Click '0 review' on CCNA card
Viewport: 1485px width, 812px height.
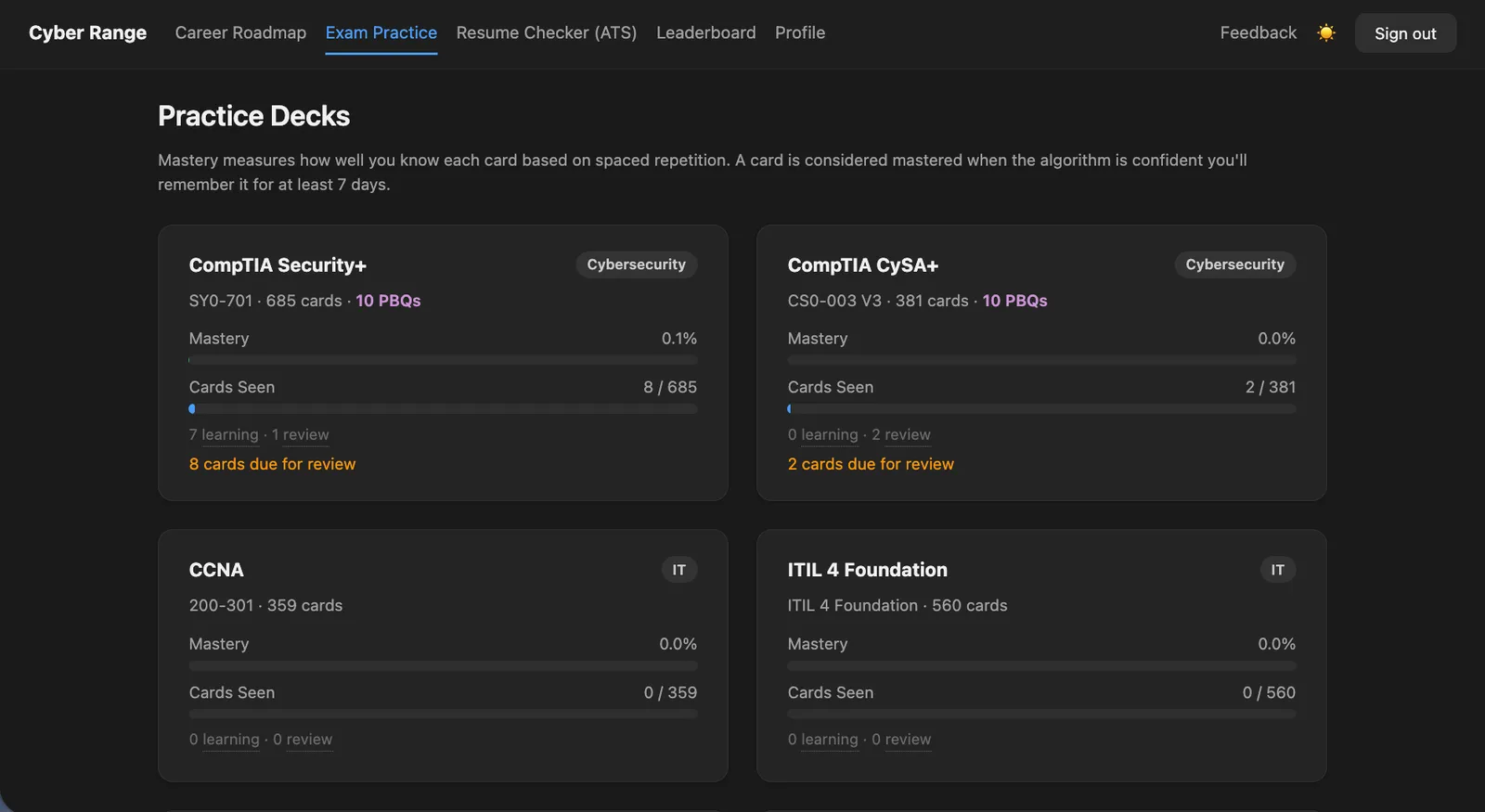pos(303,740)
